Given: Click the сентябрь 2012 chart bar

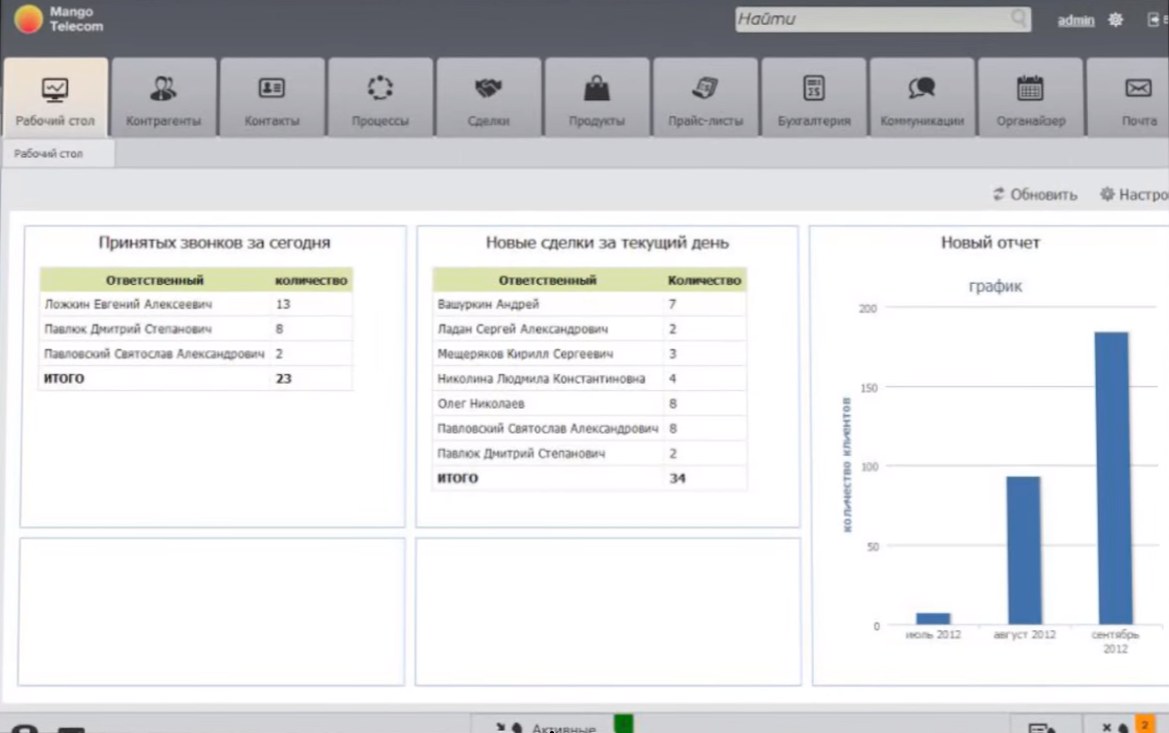Looking at the screenshot, I should coord(1112,478).
